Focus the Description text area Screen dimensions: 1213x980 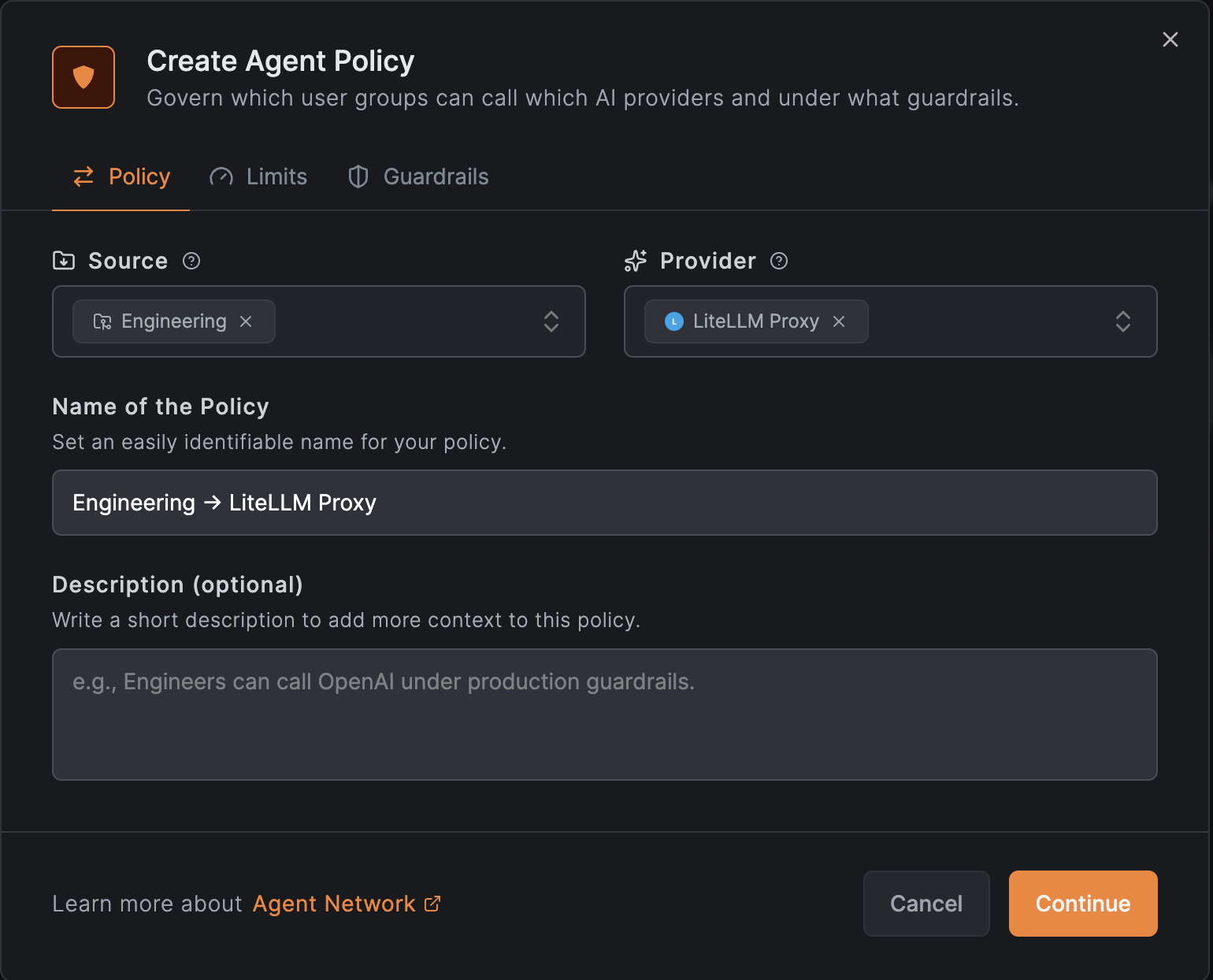click(605, 715)
